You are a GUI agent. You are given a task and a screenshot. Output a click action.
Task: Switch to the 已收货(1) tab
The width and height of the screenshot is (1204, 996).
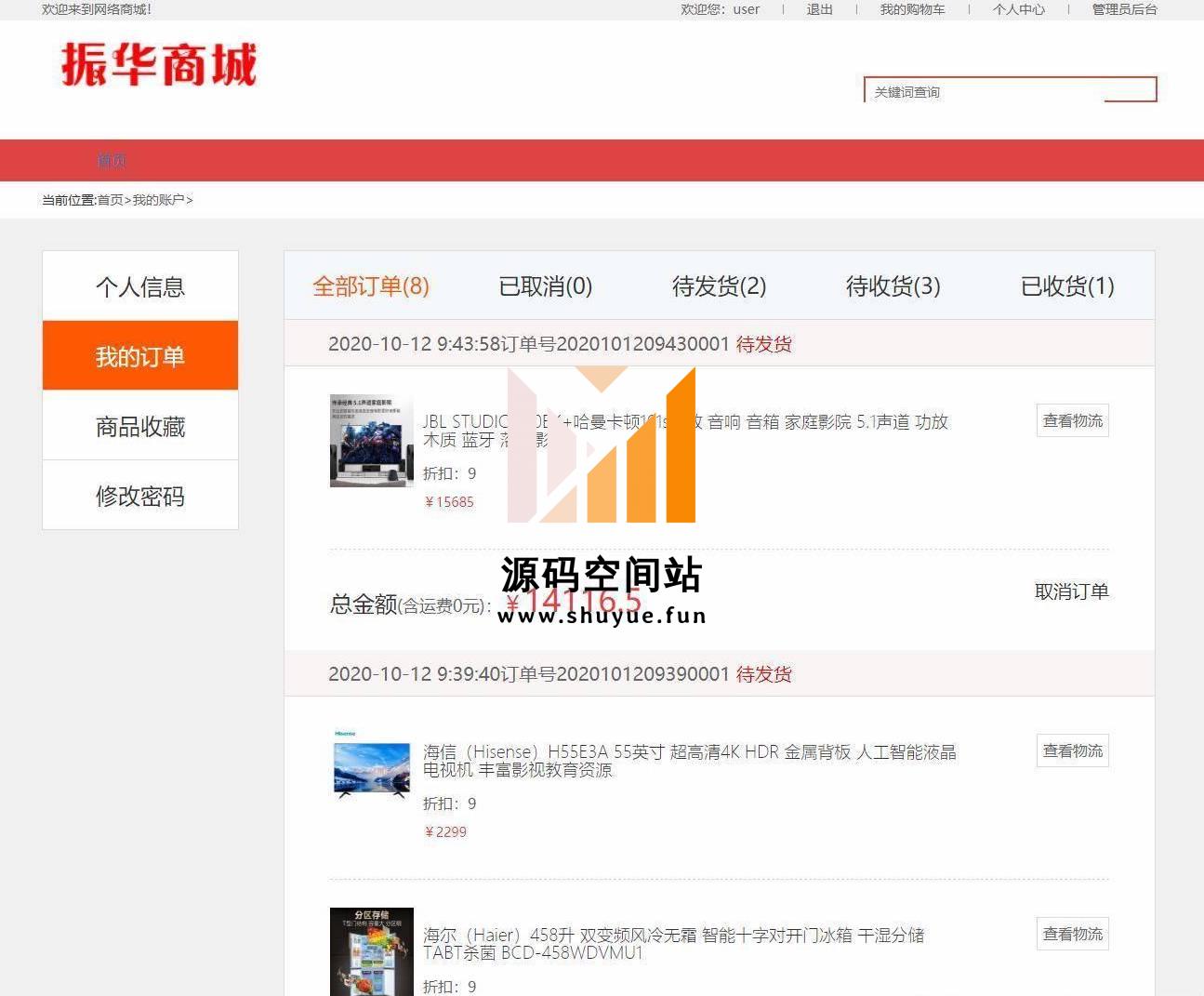click(1067, 286)
